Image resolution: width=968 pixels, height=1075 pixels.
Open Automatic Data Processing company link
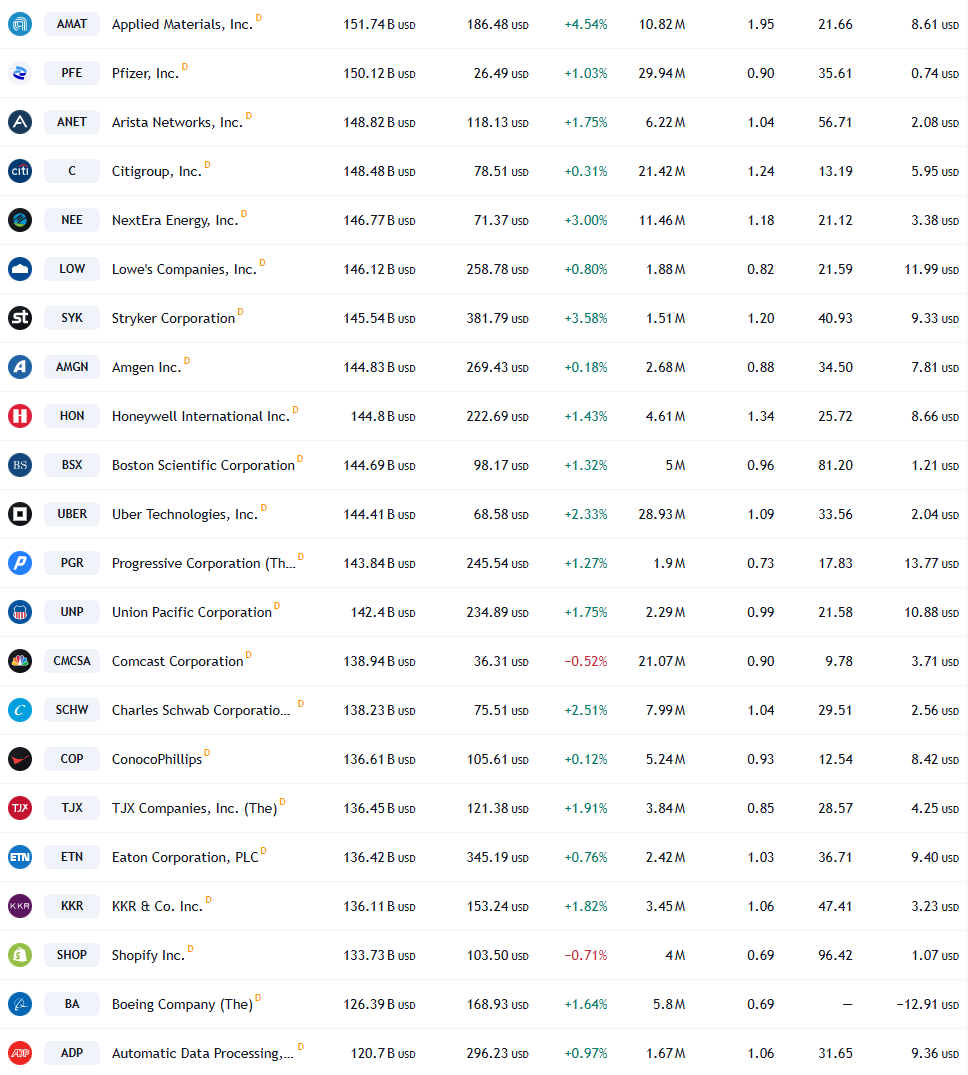click(203, 1054)
